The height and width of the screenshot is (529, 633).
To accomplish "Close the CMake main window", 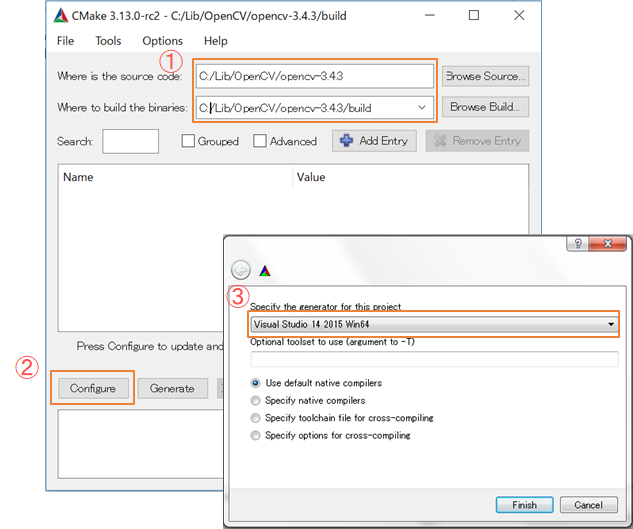I will [x=519, y=15].
